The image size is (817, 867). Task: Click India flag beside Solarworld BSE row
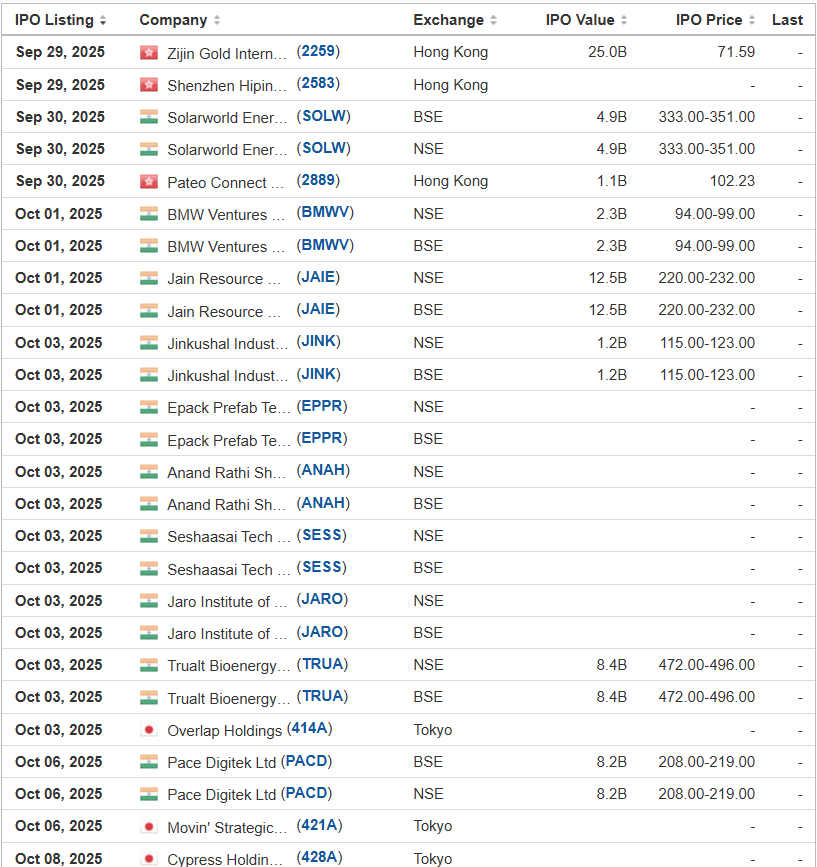tap(149, 117)
